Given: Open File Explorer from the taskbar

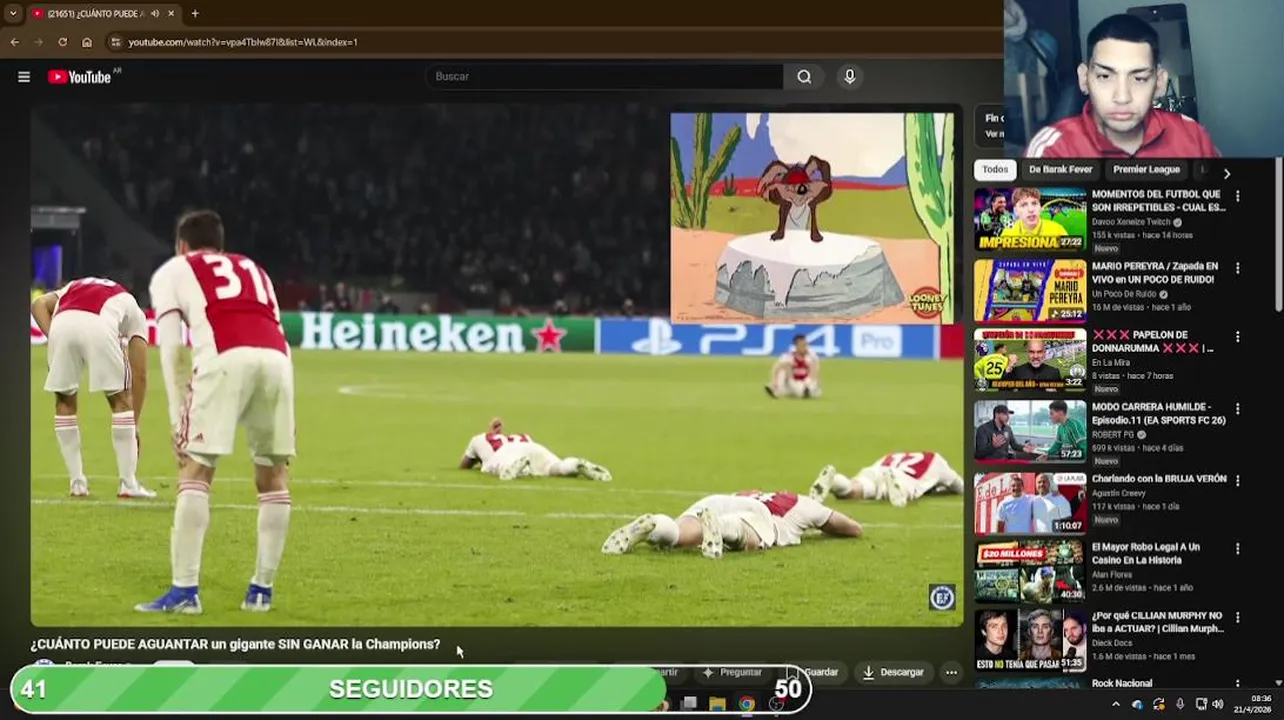Looking at the screenshot, I should coord(717,704).
